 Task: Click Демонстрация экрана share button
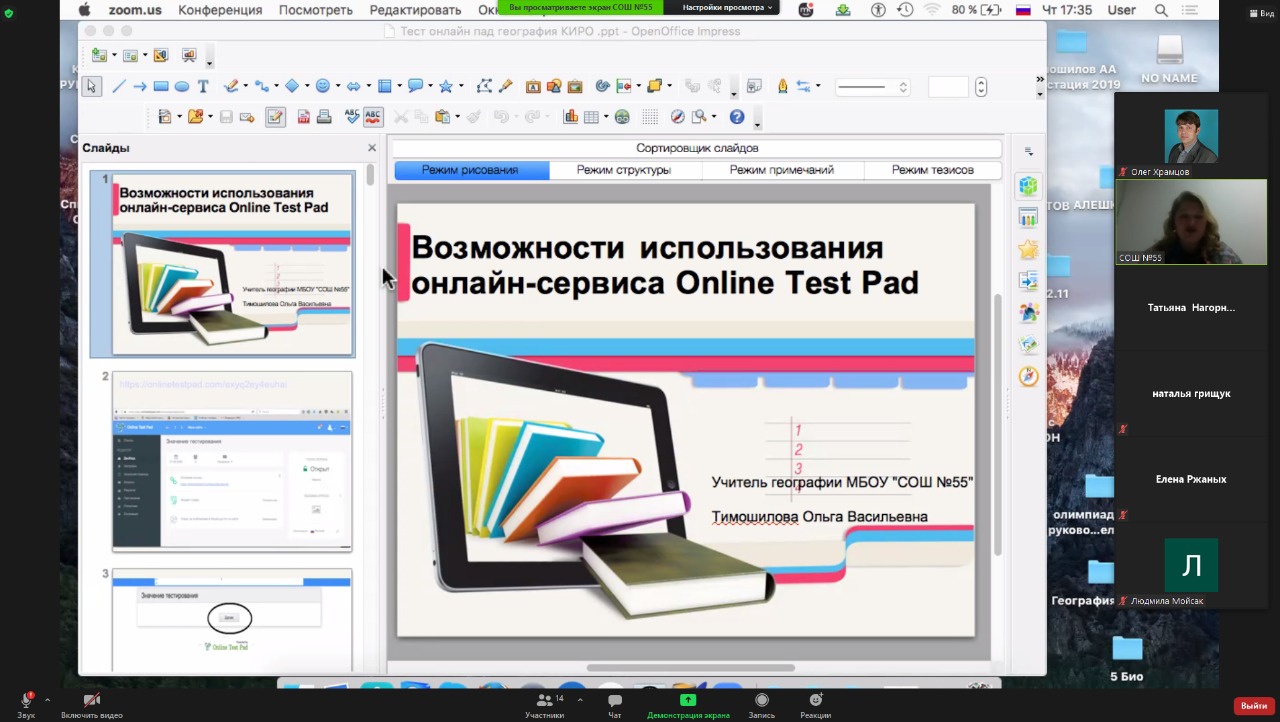point(688,705)
